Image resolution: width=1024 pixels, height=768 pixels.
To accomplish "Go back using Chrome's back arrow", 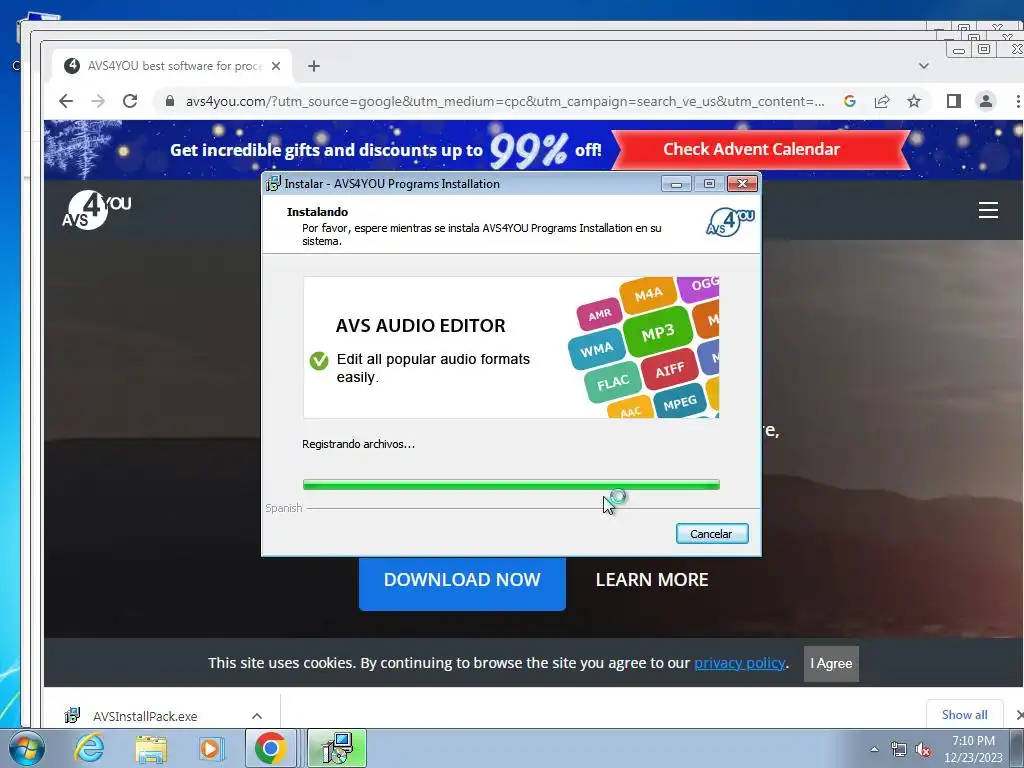I will pyautogui.click(x=66, y=101).
